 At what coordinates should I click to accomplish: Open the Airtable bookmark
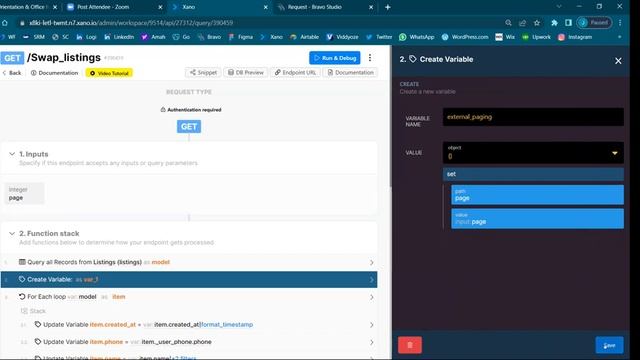pyautogui.click(x=304, y=37)
